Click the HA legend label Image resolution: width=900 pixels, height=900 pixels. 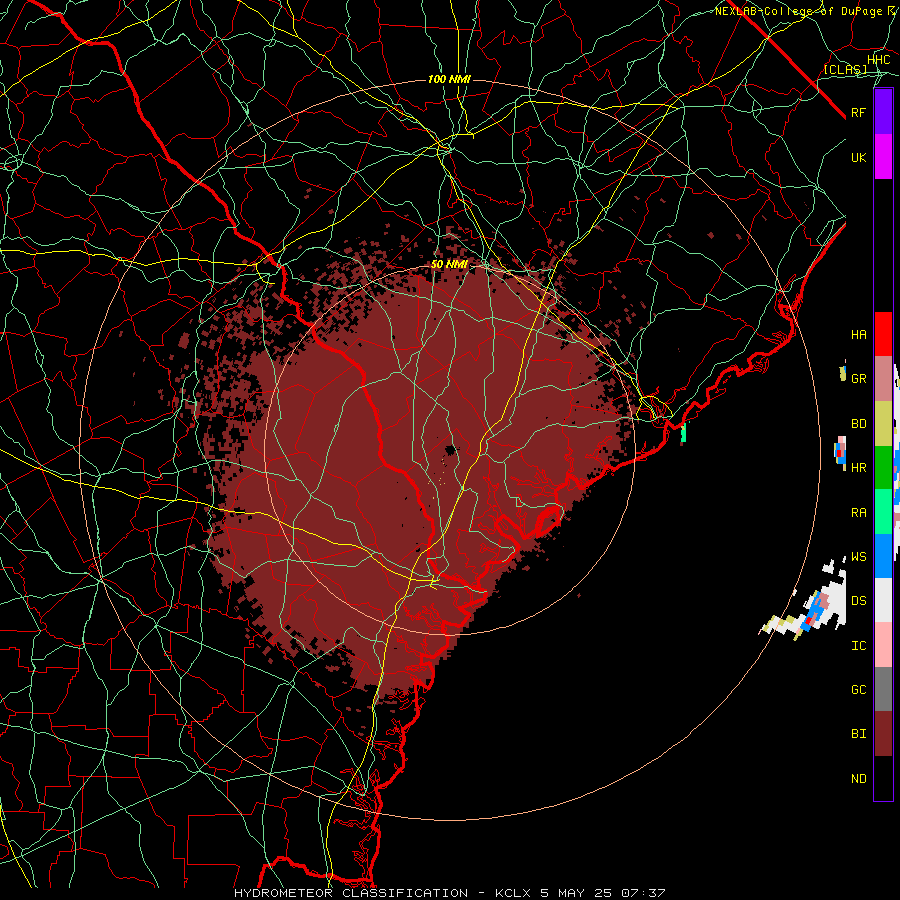tap(859, 335)
